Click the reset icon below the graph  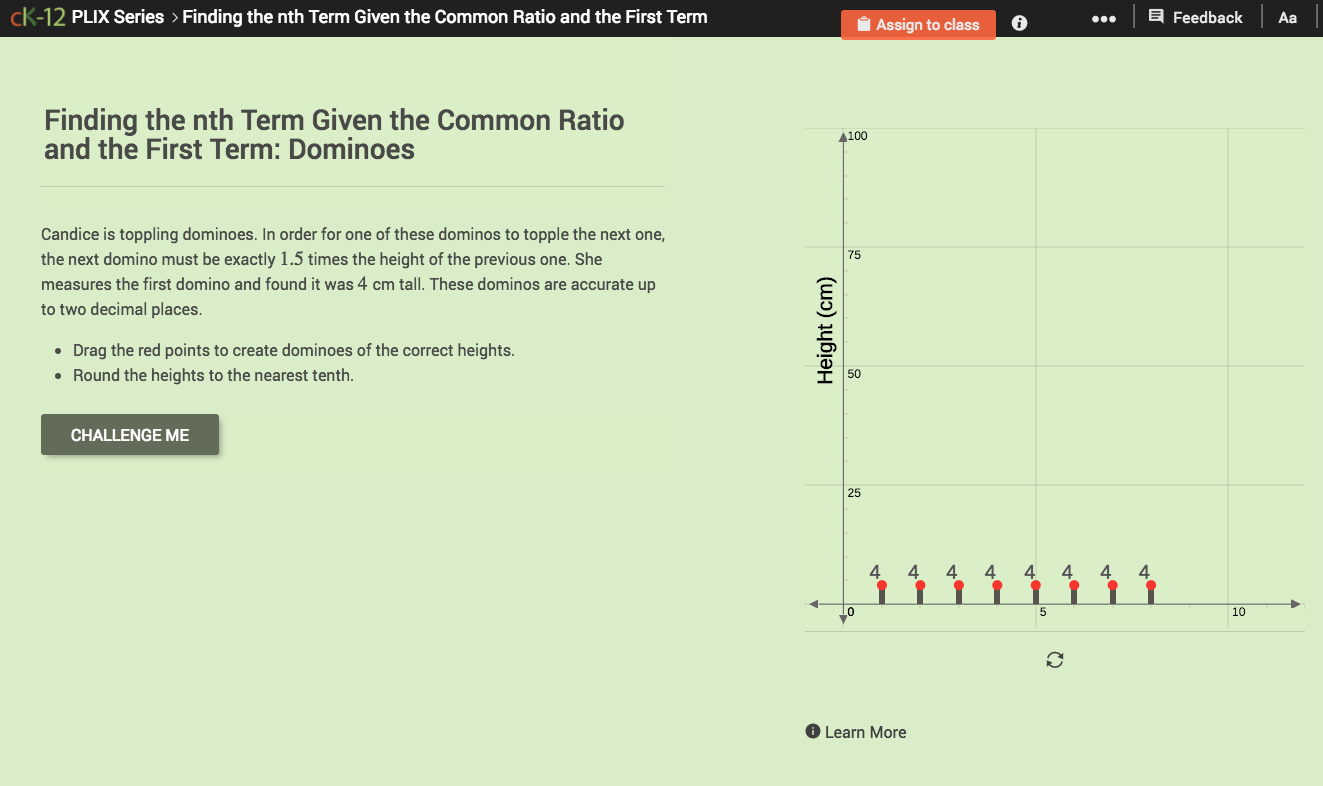point(1054,659)
